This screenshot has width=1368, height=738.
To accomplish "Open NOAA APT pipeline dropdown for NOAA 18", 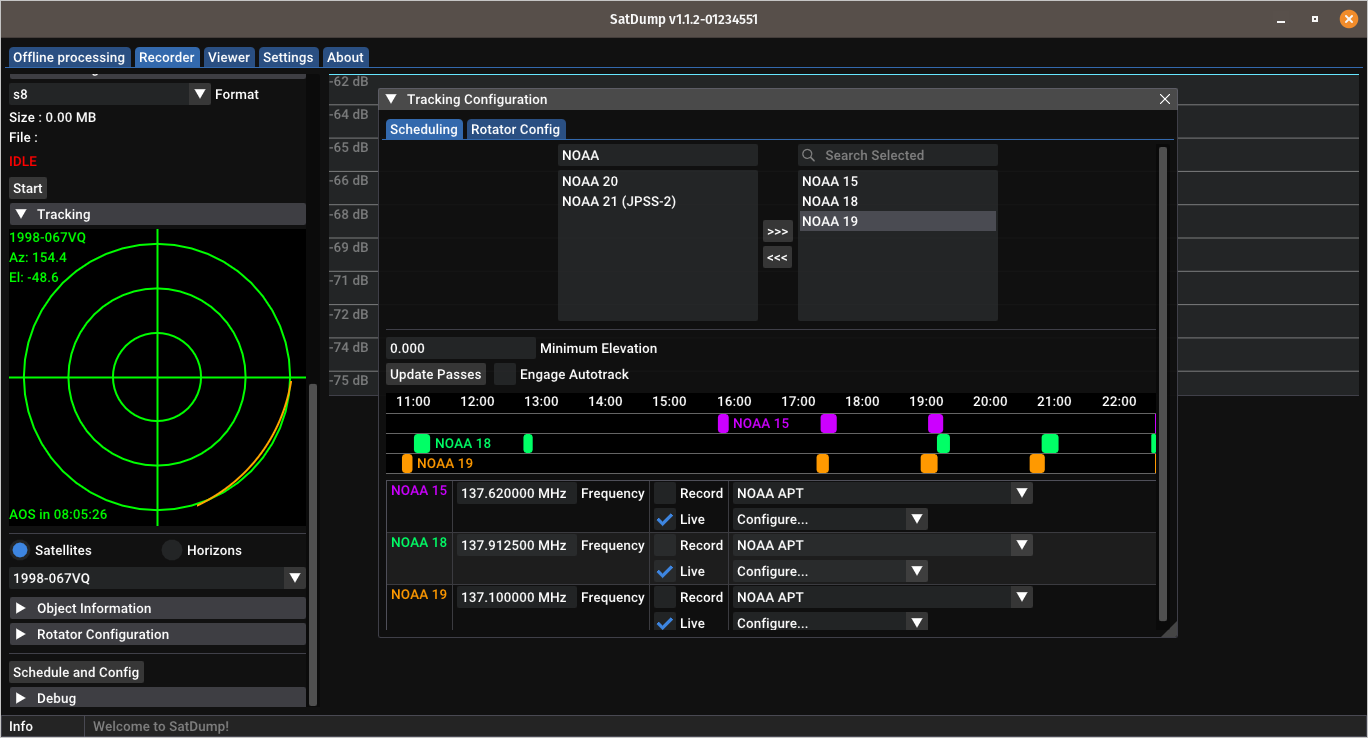I will point(882,545).
